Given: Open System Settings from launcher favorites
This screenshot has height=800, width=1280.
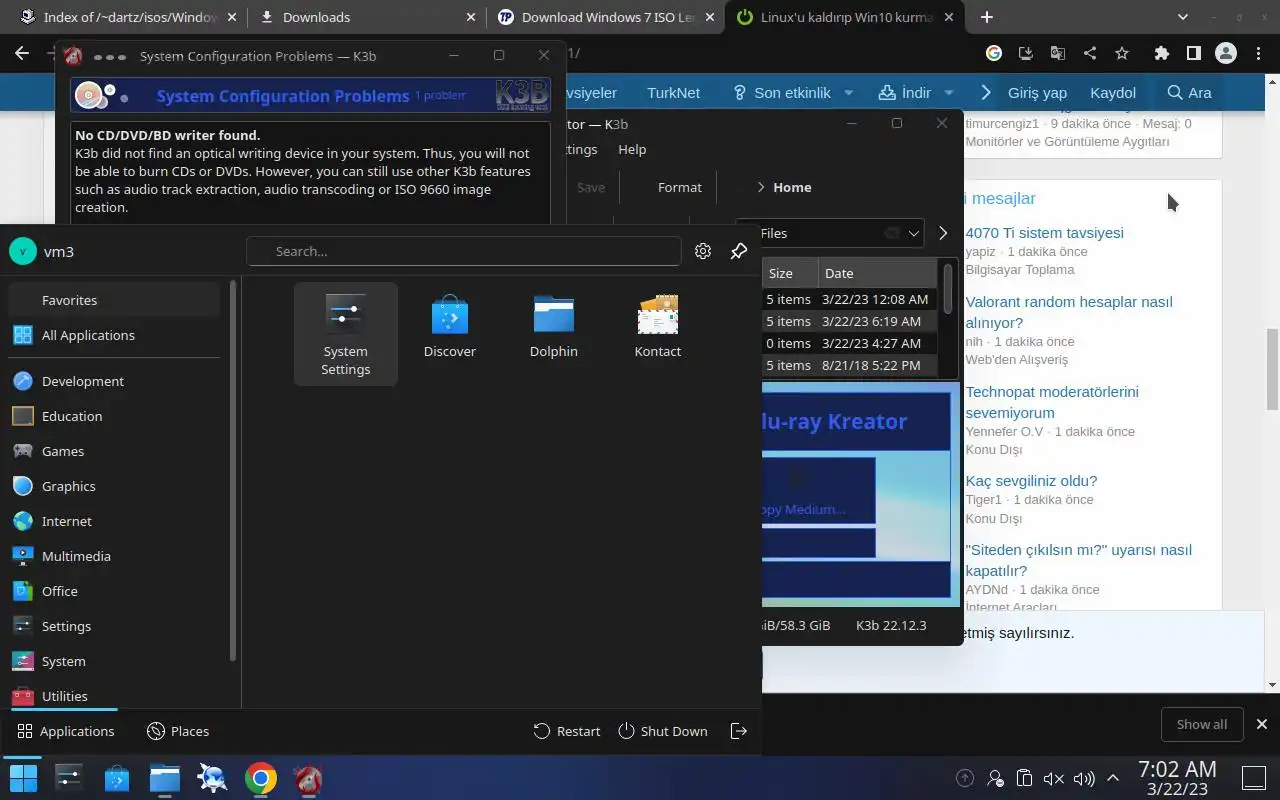Looking at the screenshot, I should tap(346, 333).
